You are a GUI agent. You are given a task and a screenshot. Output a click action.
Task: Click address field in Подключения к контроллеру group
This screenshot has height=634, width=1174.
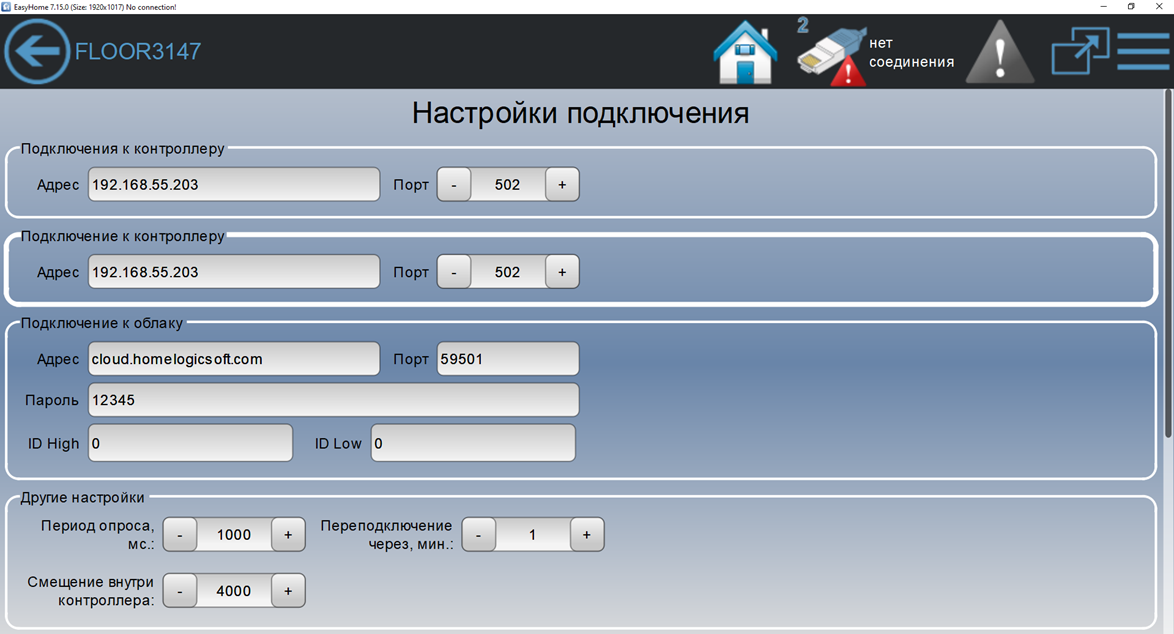click(234, 185)
